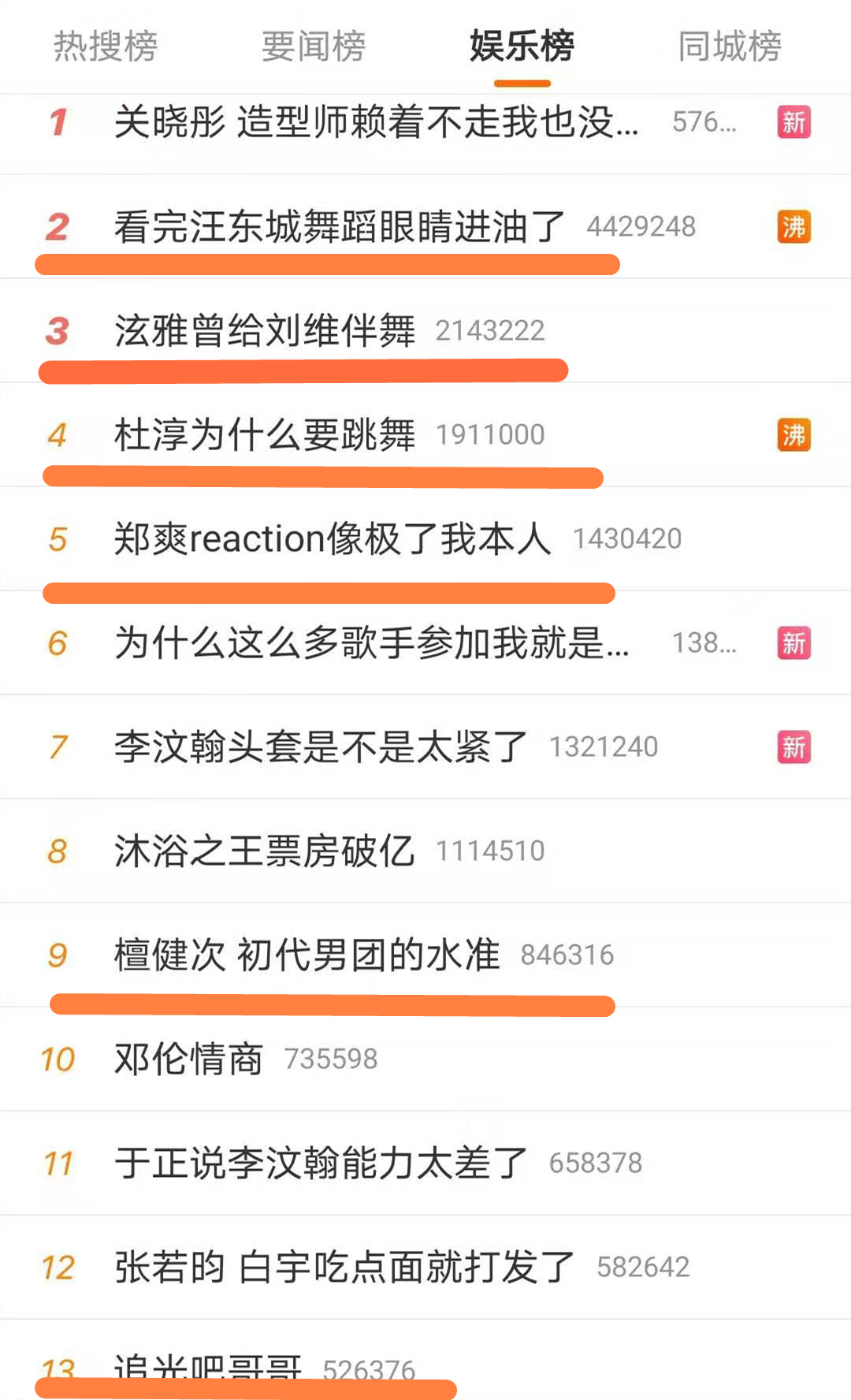Open 郑爽reaction像极了我本人 topic
The image size is (851, 1400).
332,539
